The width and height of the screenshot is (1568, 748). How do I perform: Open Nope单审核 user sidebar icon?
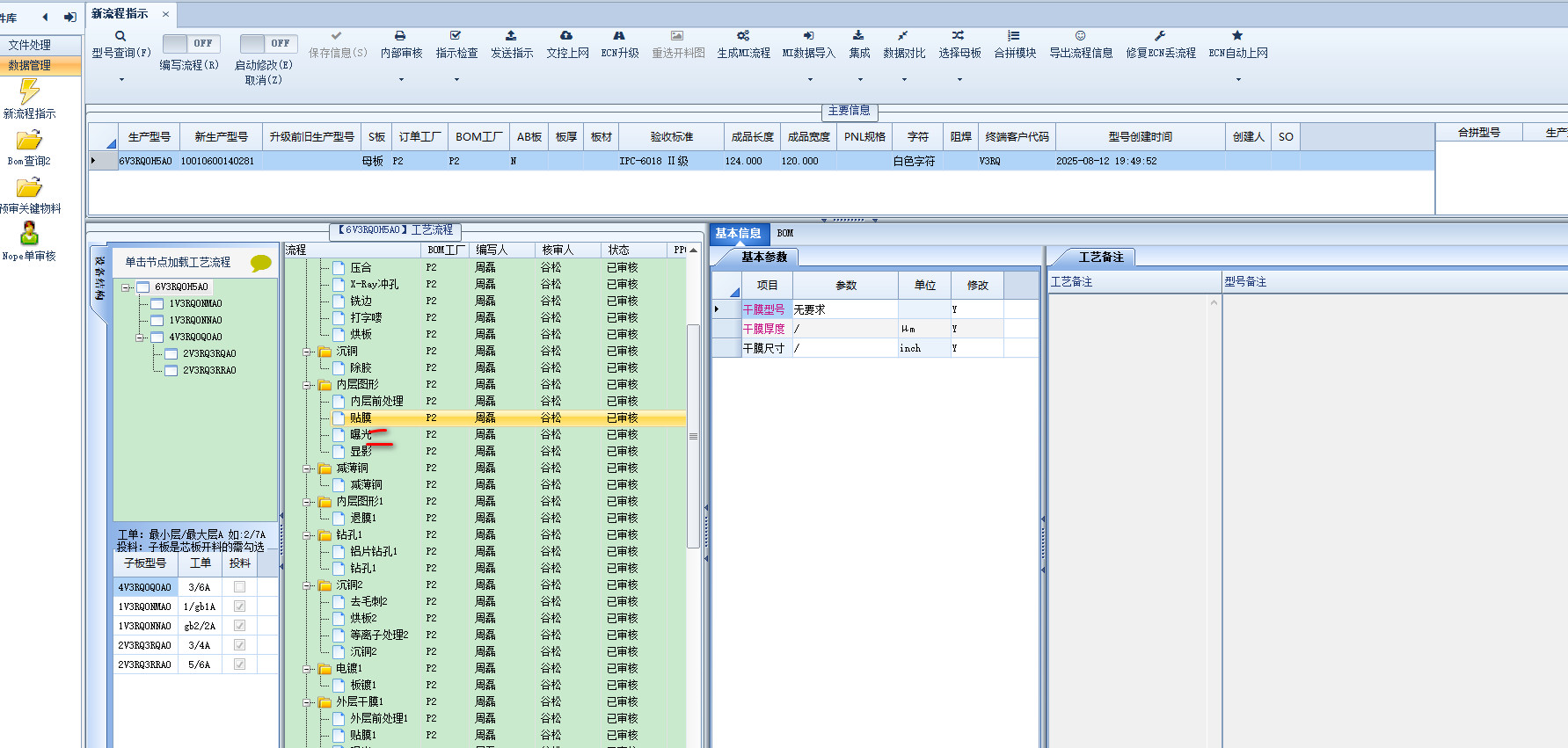pyautogui.click(x=29, y=234)
